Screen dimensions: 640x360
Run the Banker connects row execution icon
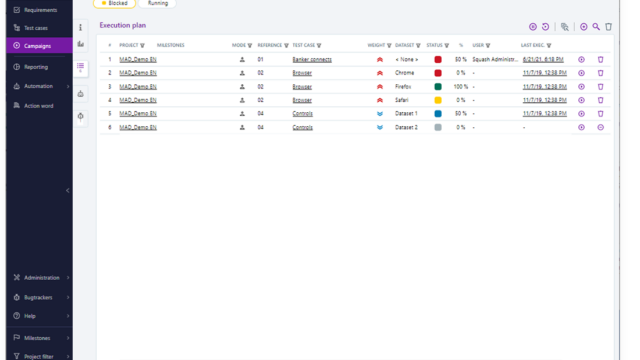pyautogui.click(x=581, y=60)
